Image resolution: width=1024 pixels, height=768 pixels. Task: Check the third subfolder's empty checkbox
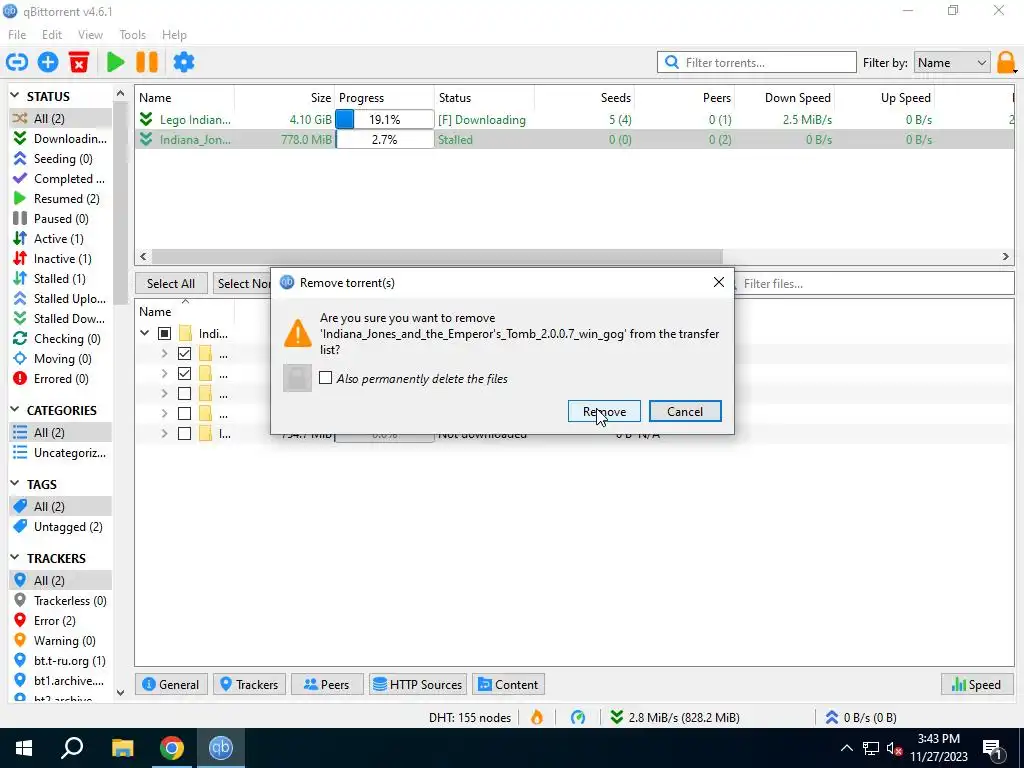pos(185,394)
